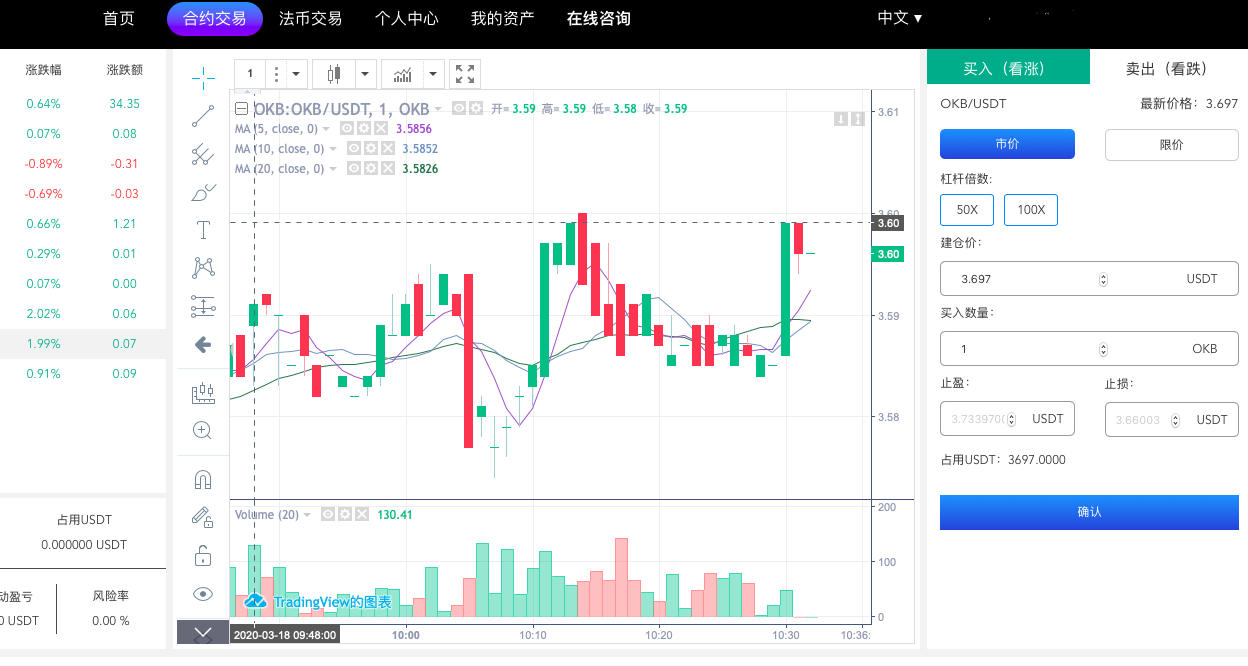Image resolution: width=1248 pixels, height=666 pixels.
Task: Open the indicator templates dropdown arrow
Action: click(433, 74)
